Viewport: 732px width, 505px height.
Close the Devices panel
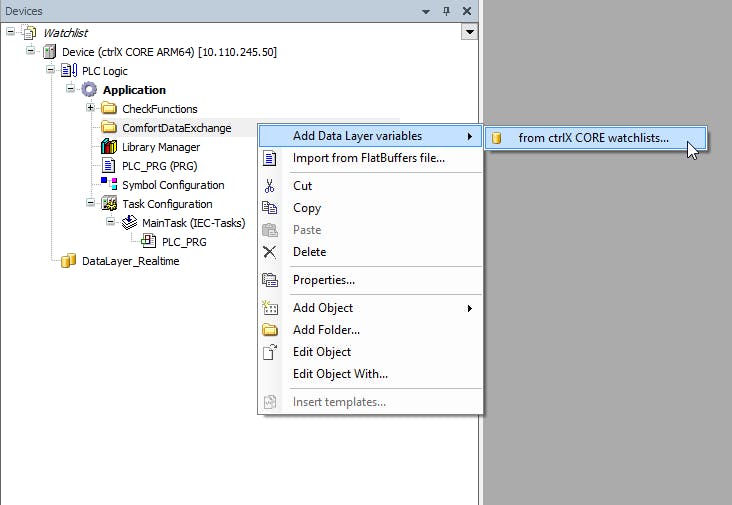[x=467, y=11]
